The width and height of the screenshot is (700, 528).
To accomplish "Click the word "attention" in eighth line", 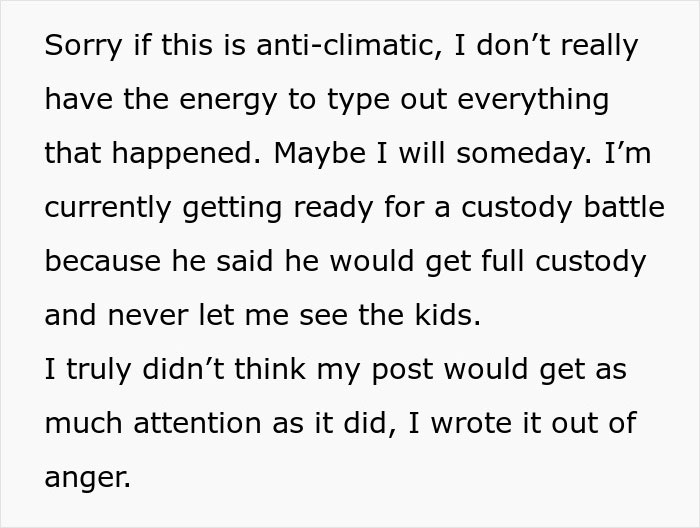I will pos(197,423).
